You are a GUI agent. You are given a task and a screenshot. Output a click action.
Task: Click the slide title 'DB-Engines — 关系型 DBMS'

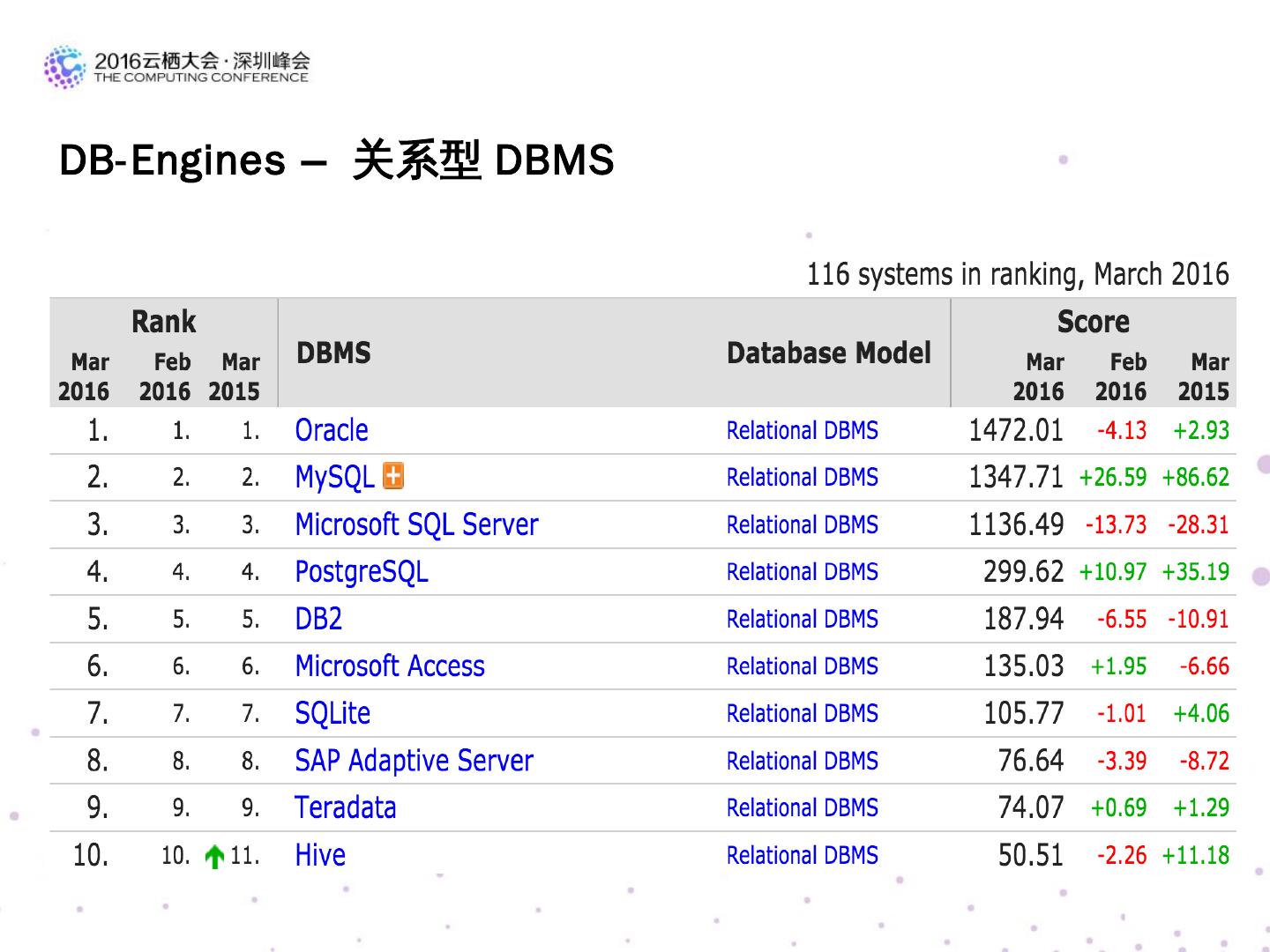tap(336, 160)
